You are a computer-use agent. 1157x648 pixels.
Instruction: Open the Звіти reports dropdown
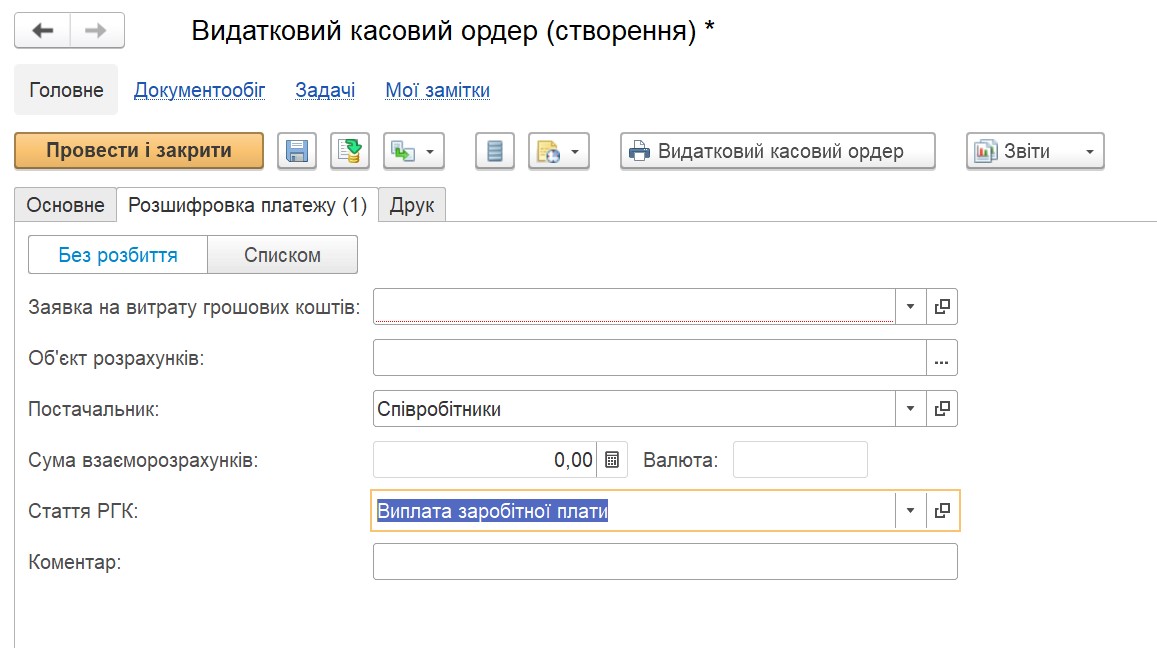coord(1035,151)
